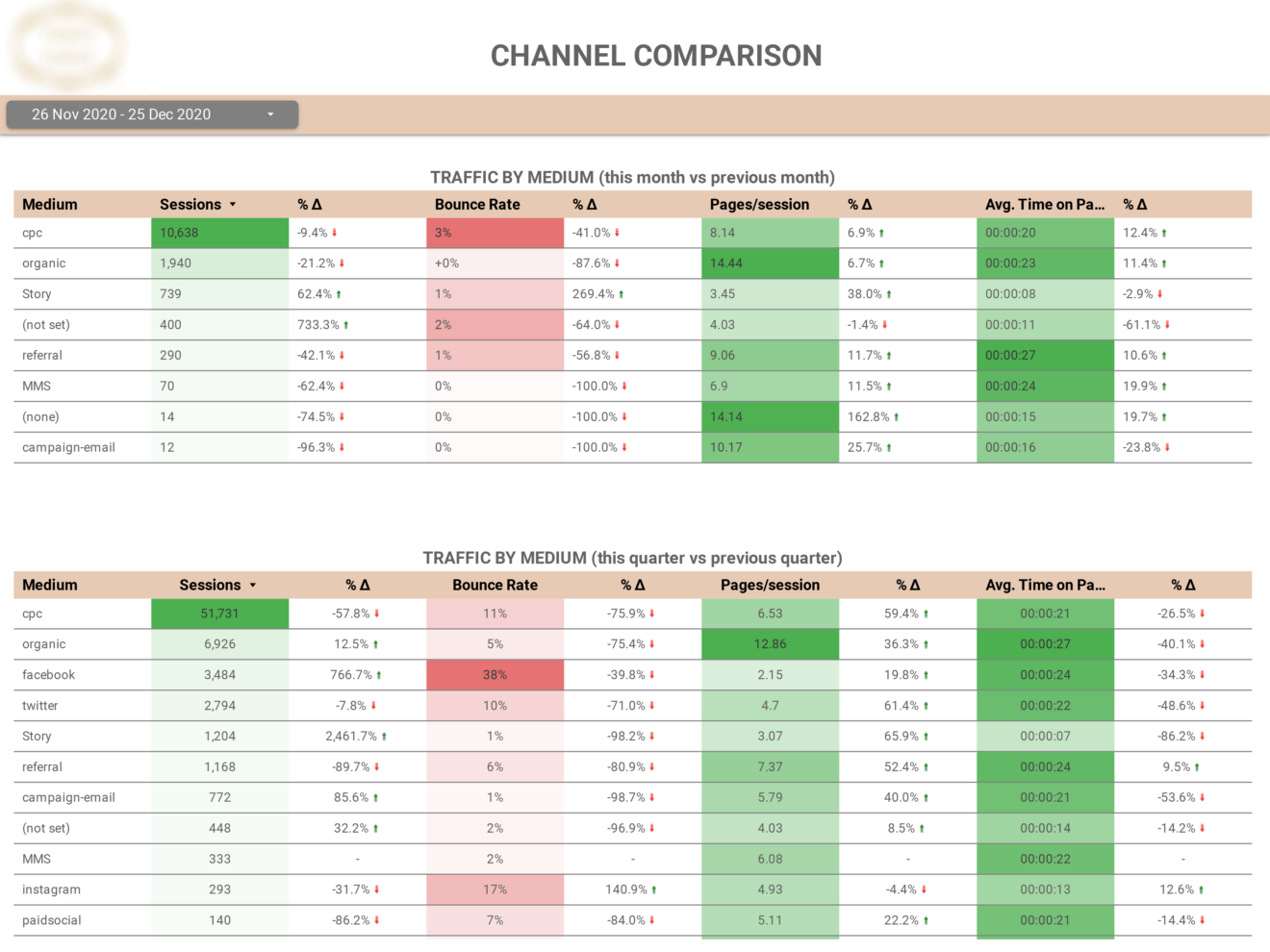Image resolution: width=1270 pixels, height=952 pixels.
Task: Open the date range dropdown 26 Nov 2020
Action: (x=152, y=114)
